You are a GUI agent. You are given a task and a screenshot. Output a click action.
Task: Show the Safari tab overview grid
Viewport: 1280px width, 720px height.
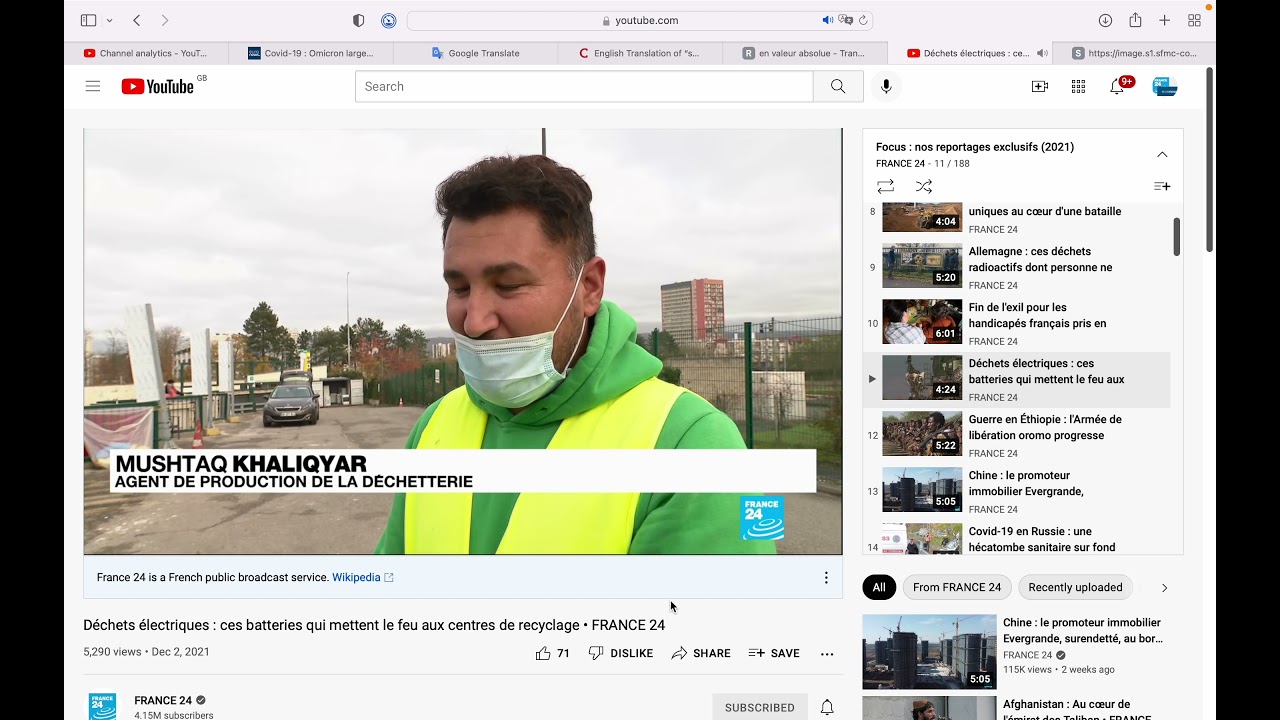coord(1194,20)
